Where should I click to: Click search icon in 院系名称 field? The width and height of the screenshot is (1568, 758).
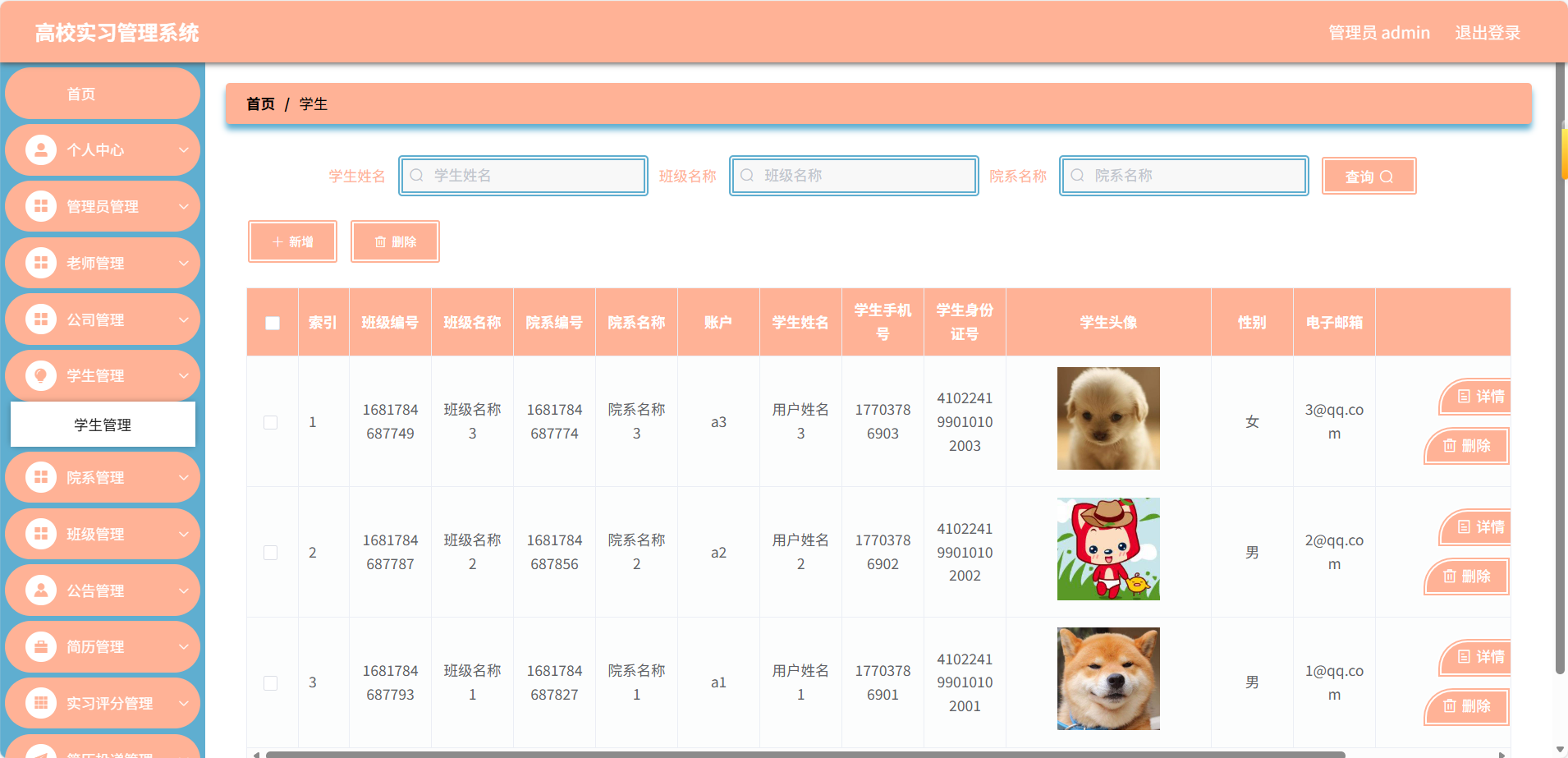pos(1078,176)
